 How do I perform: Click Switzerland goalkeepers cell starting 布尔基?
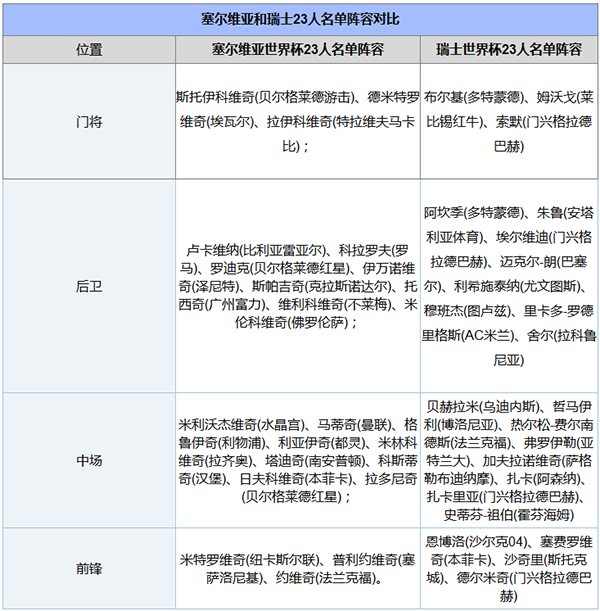(509, 122)
